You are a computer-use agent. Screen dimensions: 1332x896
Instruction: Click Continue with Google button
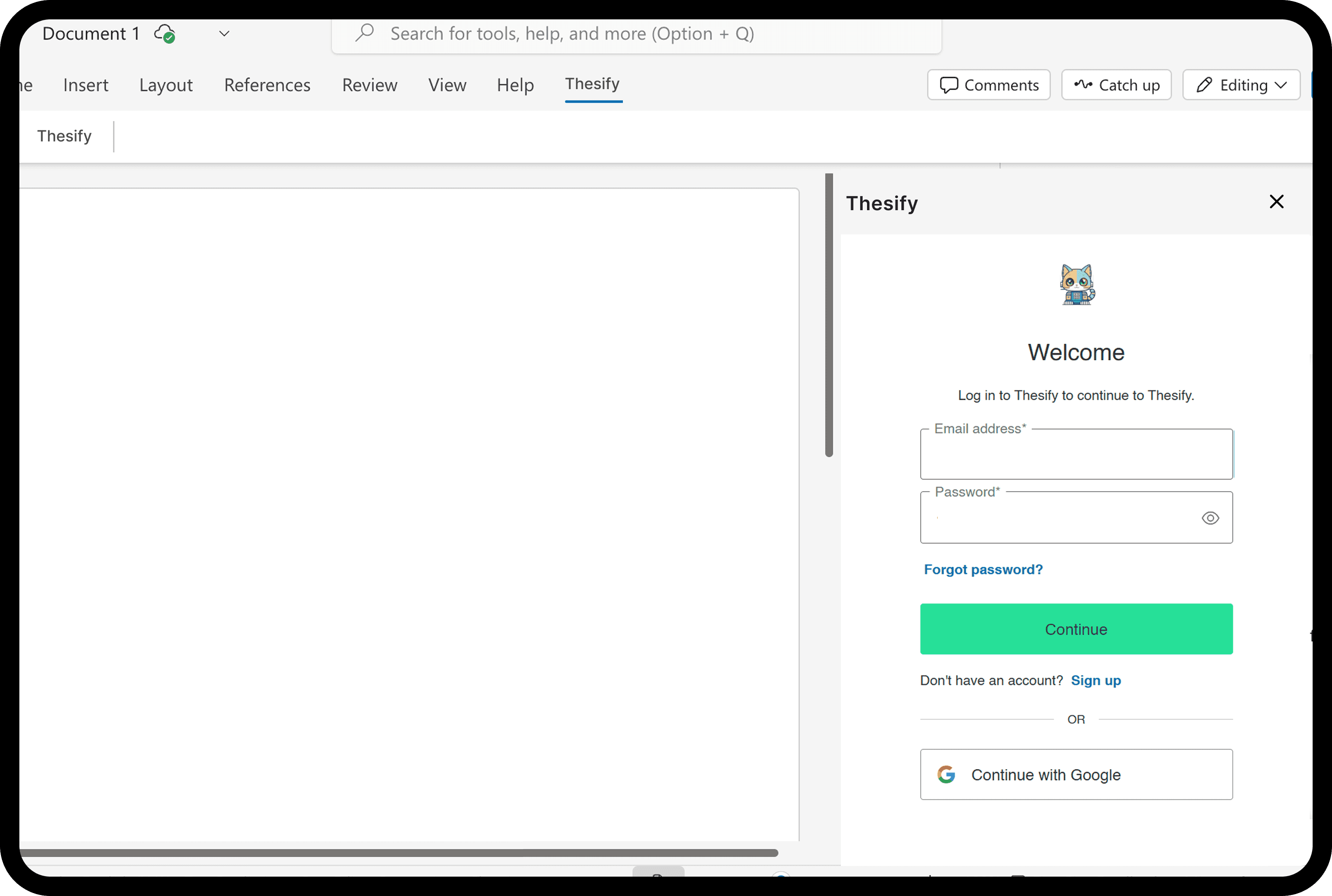click(x=1076, y=774)
